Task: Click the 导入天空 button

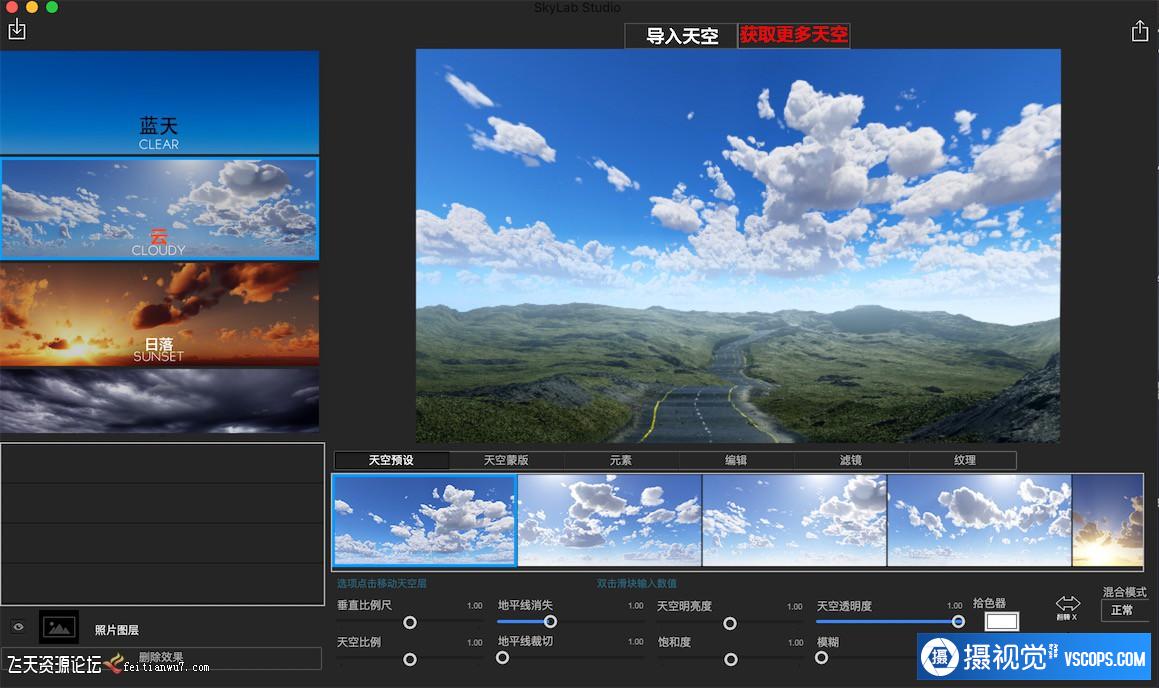Action: 681,36
